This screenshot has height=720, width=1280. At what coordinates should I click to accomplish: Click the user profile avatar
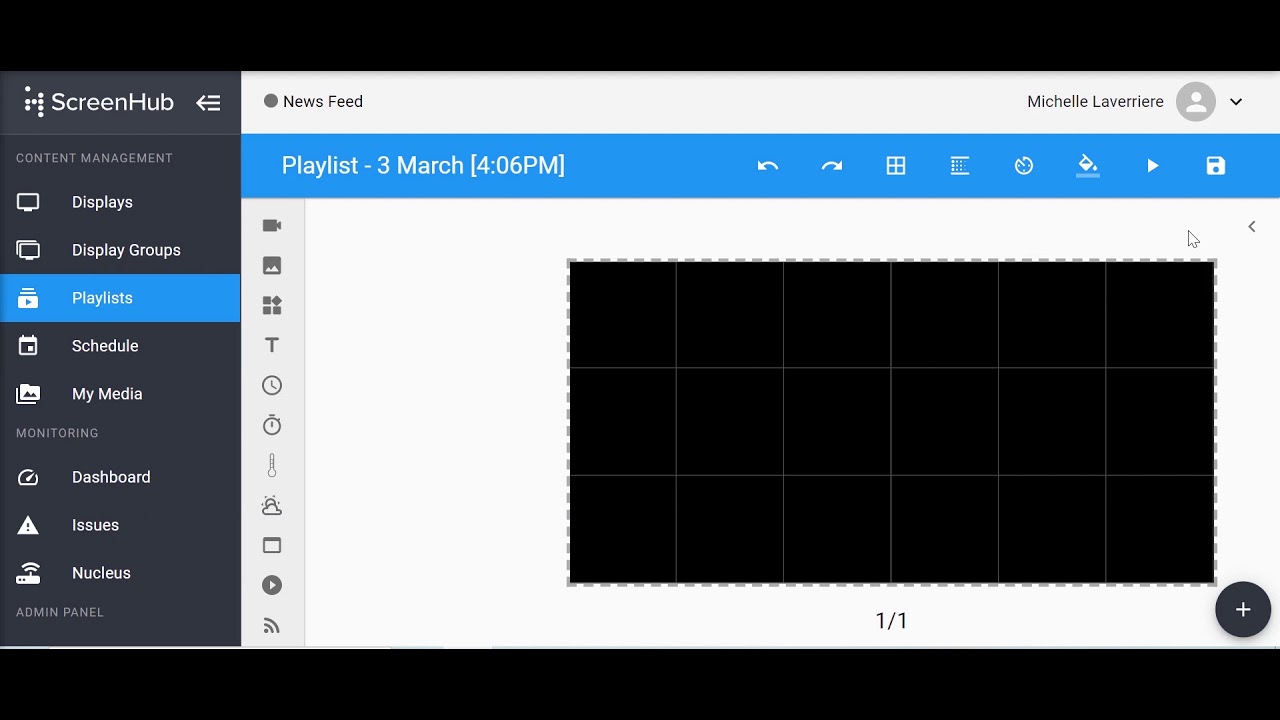(x=1196, y=102)
